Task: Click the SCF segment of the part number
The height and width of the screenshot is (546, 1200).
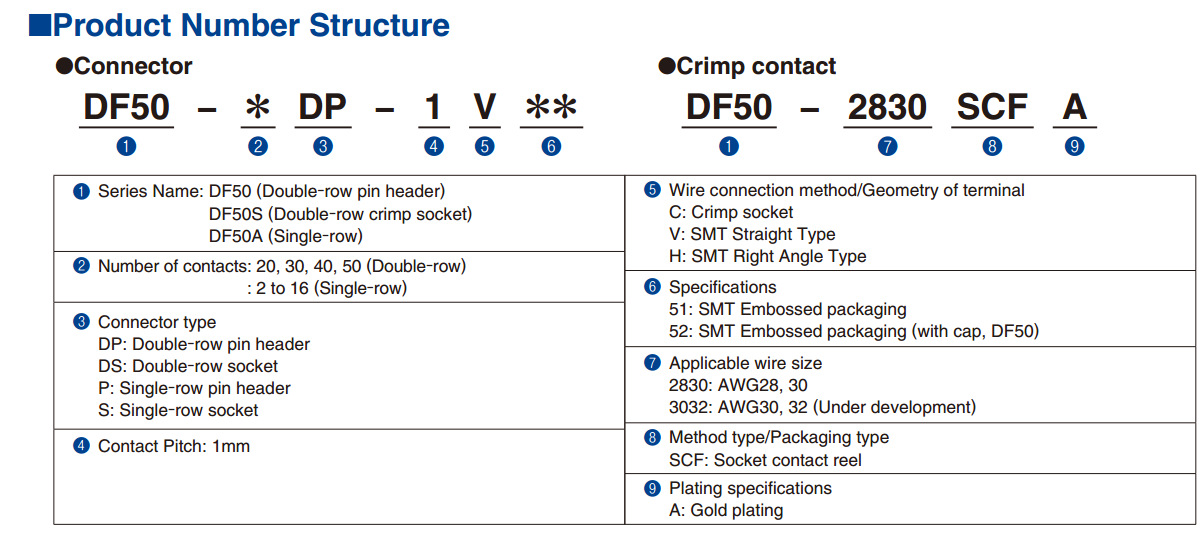Action: click(992, 107)
